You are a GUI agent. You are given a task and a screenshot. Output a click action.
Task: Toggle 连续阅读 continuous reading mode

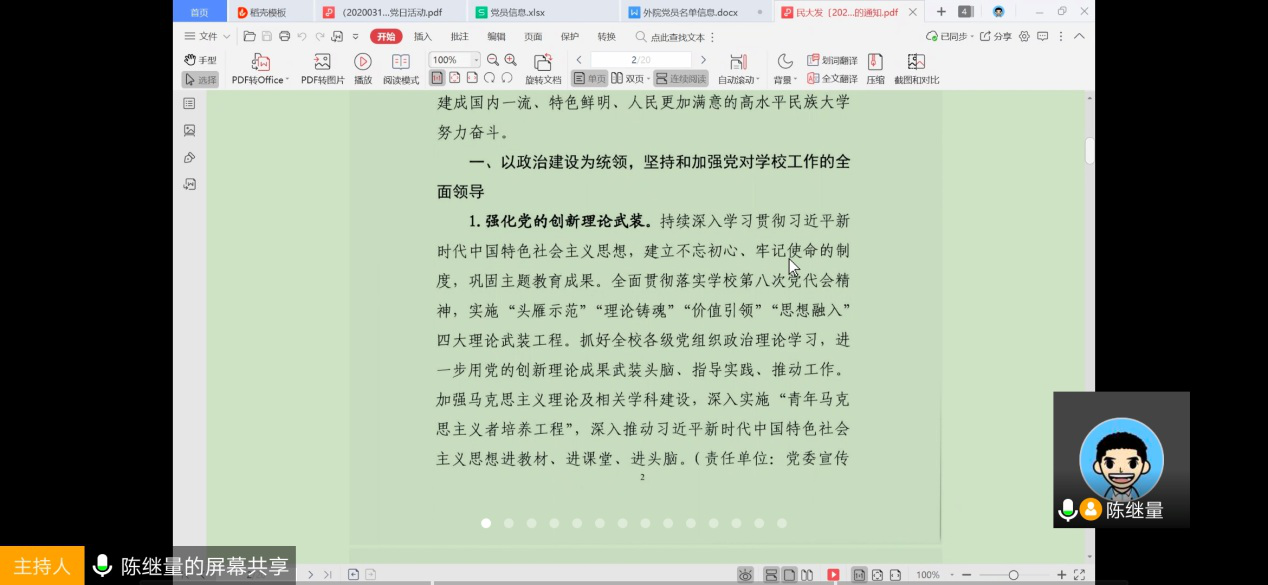point(681,79)
